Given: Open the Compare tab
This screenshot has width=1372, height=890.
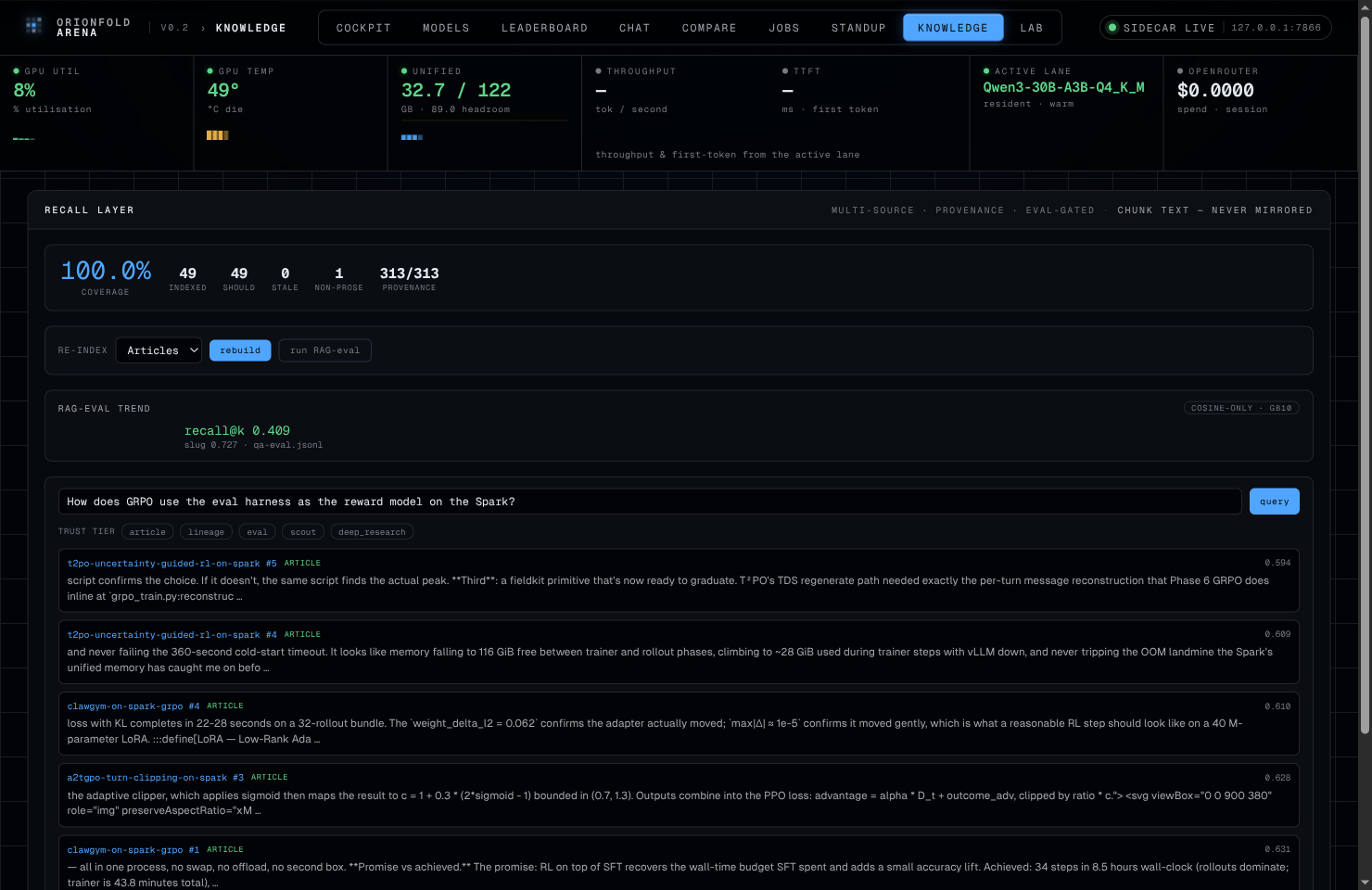Looking at the screenshot, I should tap(709, 28).
